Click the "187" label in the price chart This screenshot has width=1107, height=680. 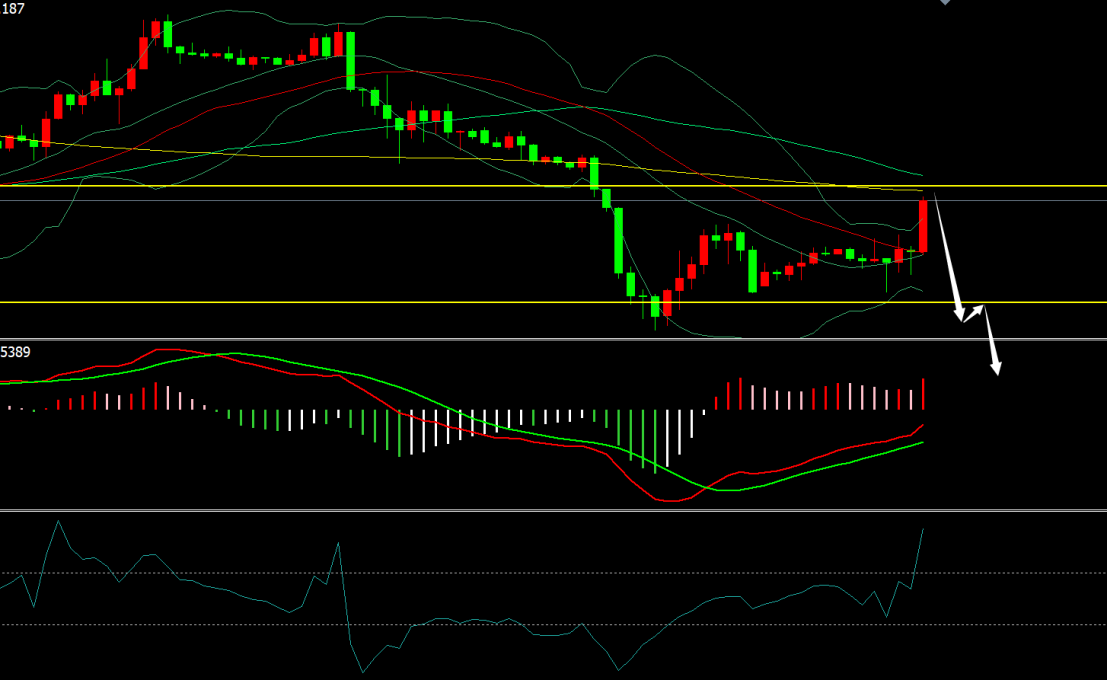coord(13,9)
